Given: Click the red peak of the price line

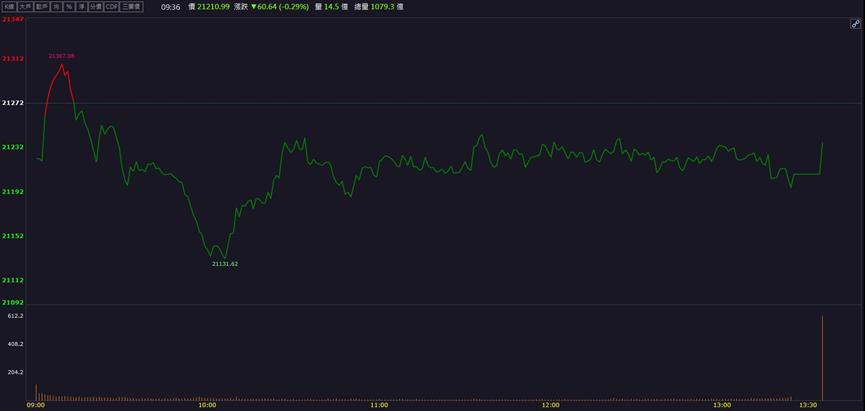Looking at the screenshot, I should tap(62, 65).
